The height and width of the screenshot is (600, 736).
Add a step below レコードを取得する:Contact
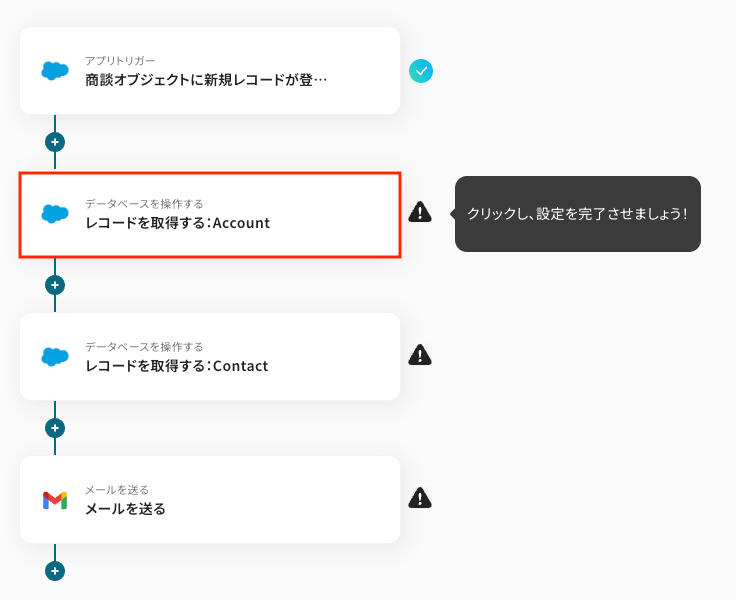55,428
